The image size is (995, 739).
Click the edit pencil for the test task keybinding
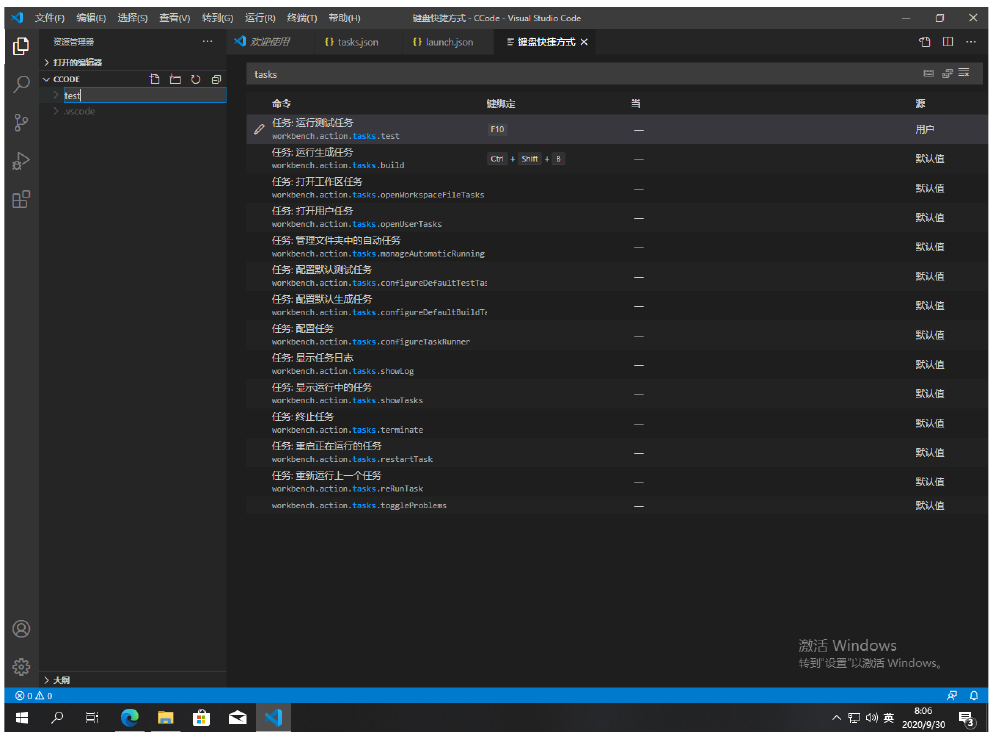point(259,129)
